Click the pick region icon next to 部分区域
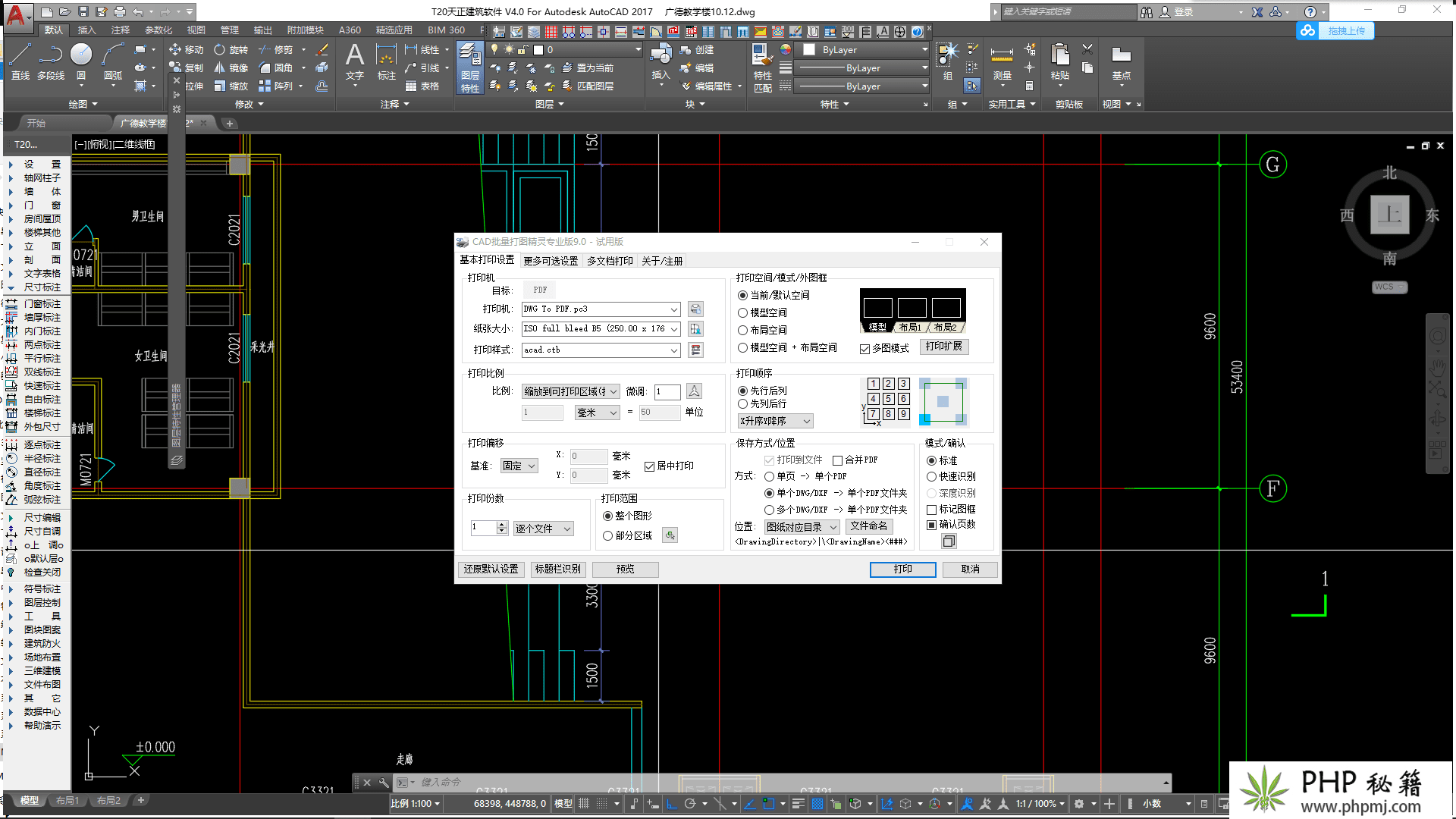Viewport: 1456px width, 819px height. (670, 535)
